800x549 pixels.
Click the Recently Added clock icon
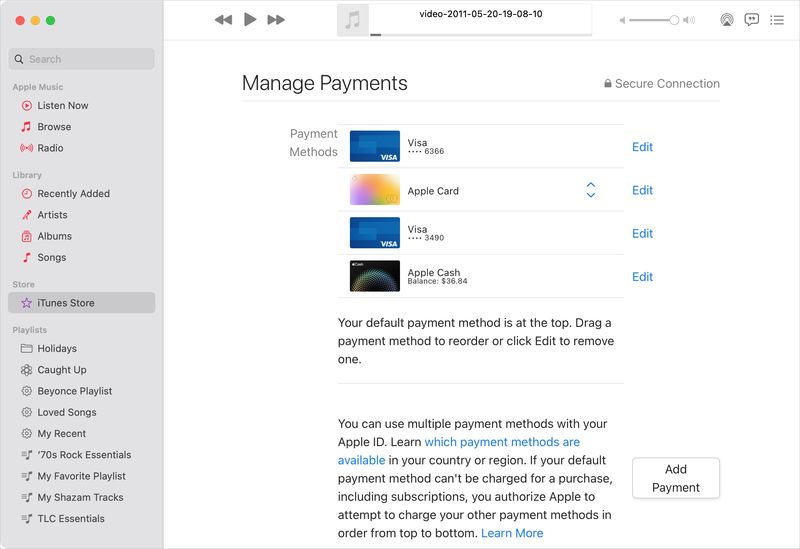click(x=27, y=193)
